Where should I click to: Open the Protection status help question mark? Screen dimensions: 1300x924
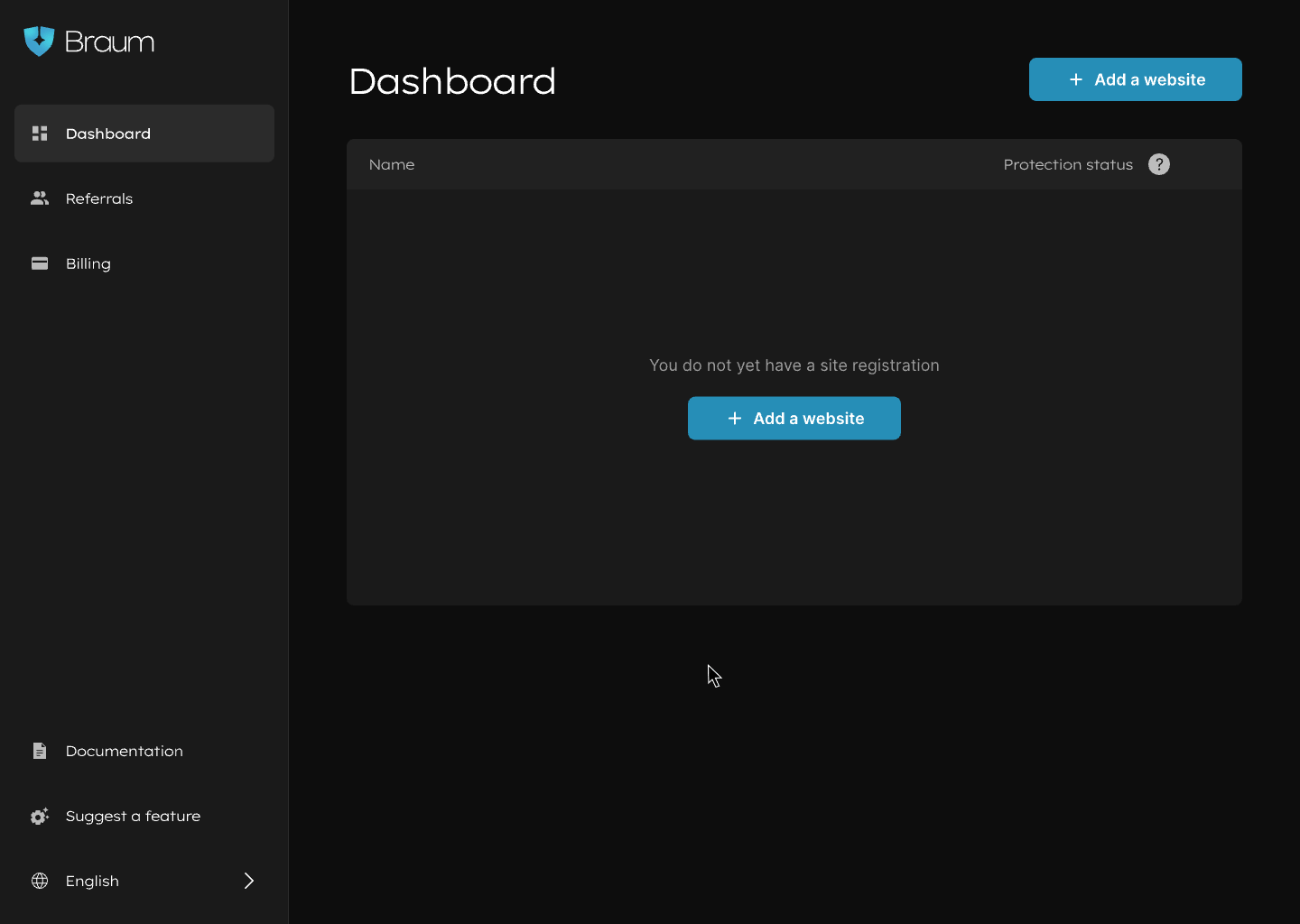point(1159,164)
